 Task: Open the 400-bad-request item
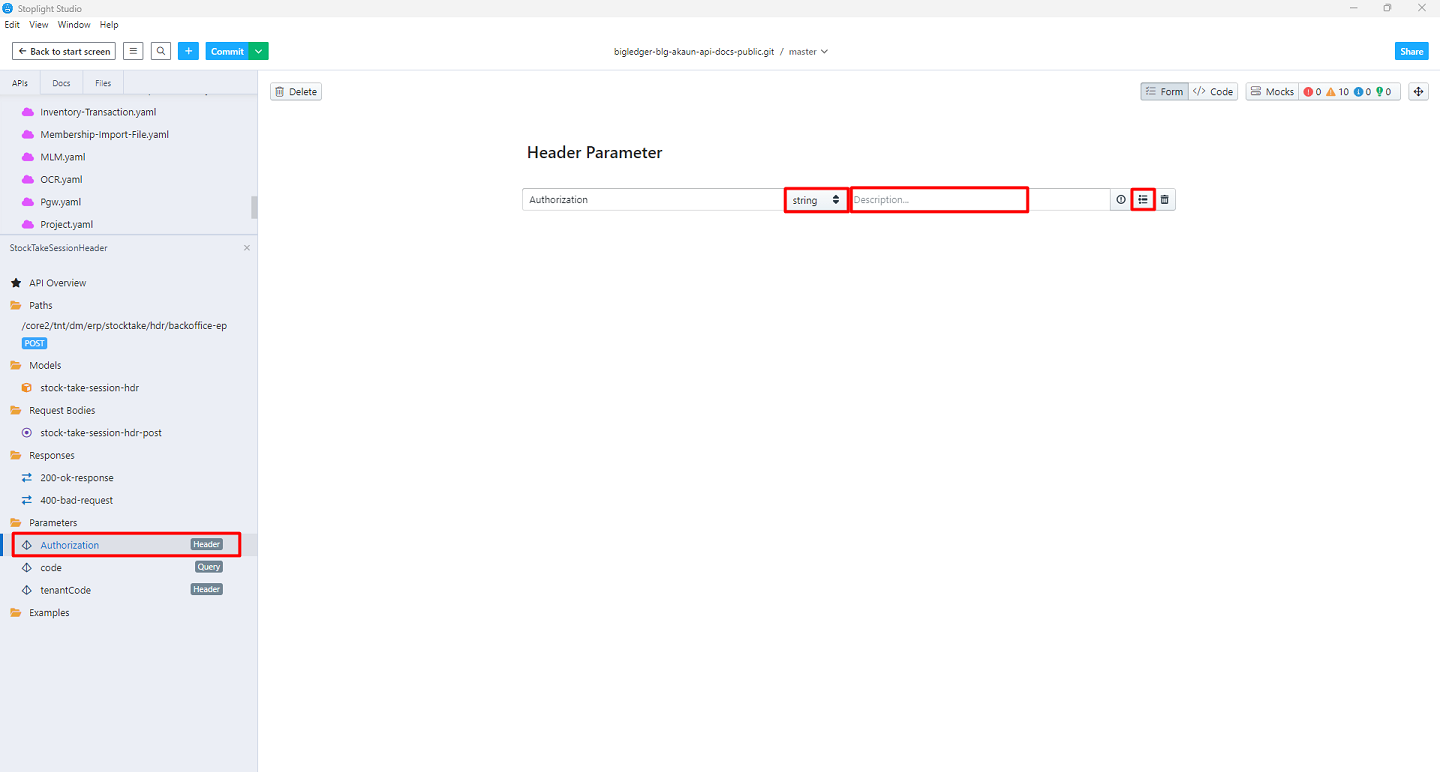77,501
